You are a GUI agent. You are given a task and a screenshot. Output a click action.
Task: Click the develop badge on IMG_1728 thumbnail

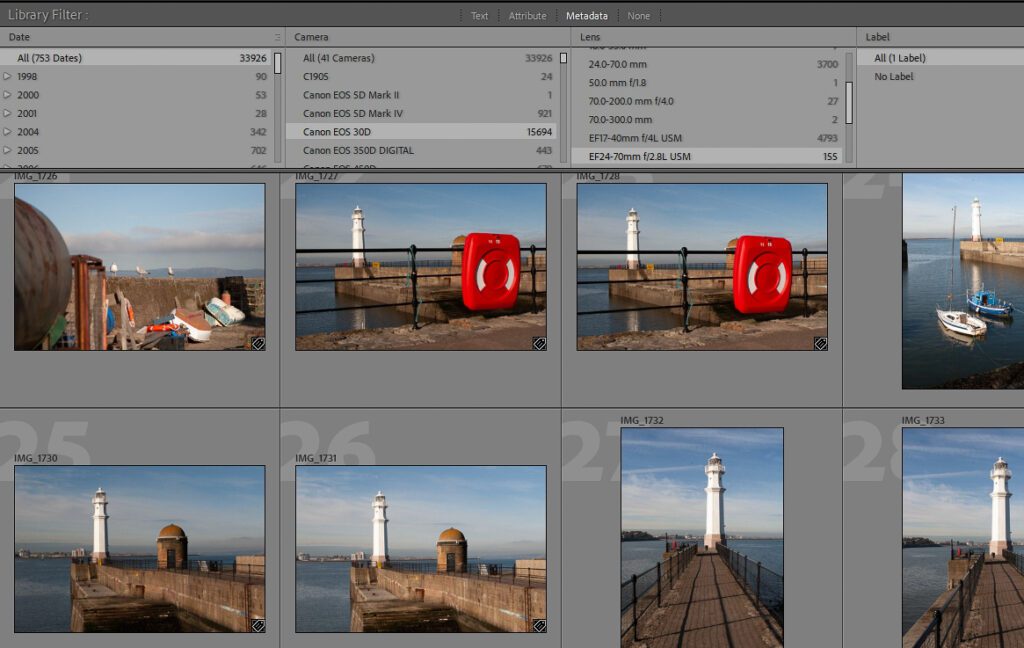coord(820,343)
